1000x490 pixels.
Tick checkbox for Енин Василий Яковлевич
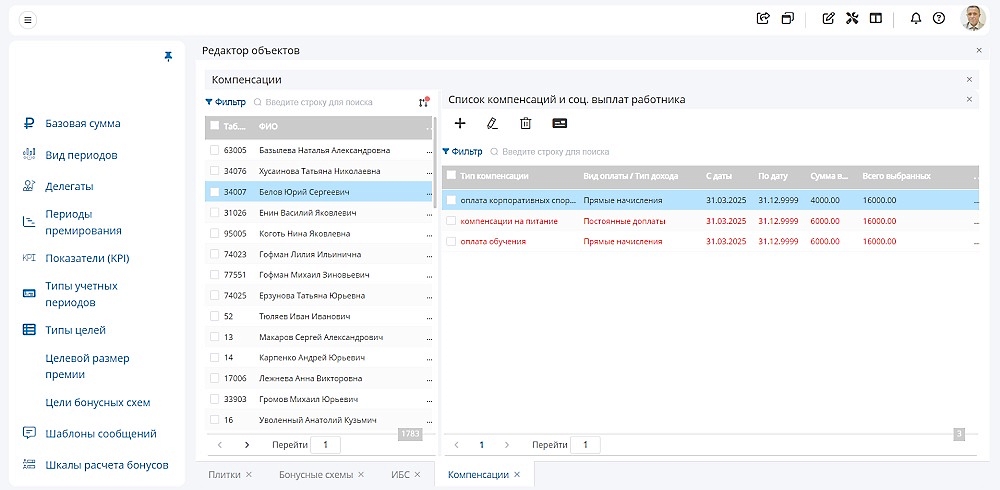[x=214, y=213]
